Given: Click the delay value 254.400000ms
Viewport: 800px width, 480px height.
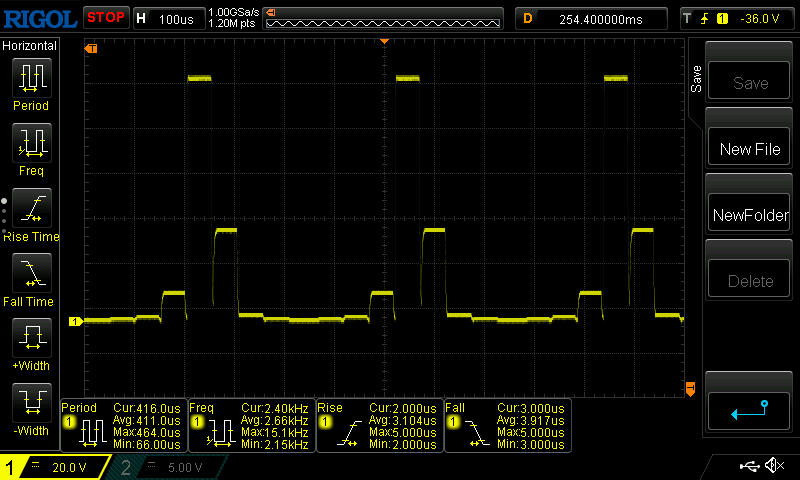Looking at the screenshot, I should coord(601,19).
